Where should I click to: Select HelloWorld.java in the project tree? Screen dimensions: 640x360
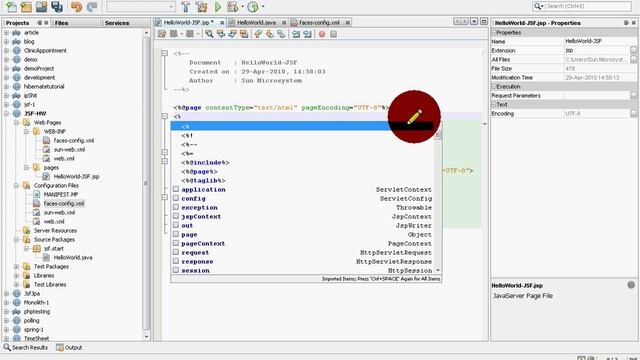point(73,258)
